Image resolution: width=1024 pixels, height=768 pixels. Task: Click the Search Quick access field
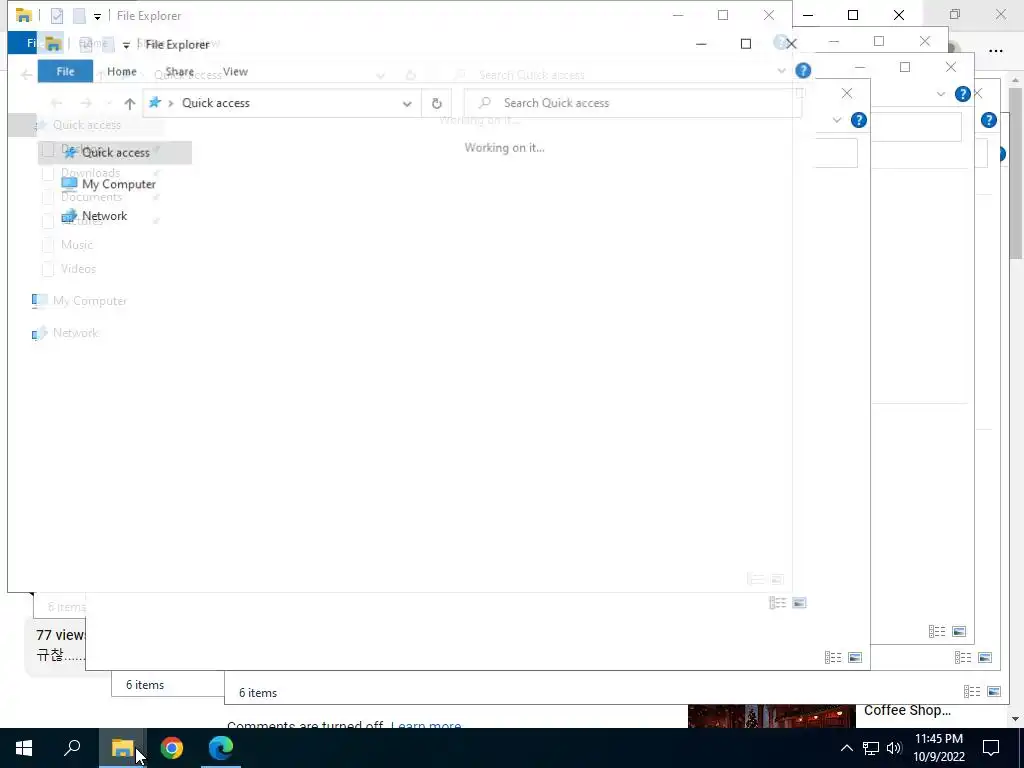click(632, 103)
